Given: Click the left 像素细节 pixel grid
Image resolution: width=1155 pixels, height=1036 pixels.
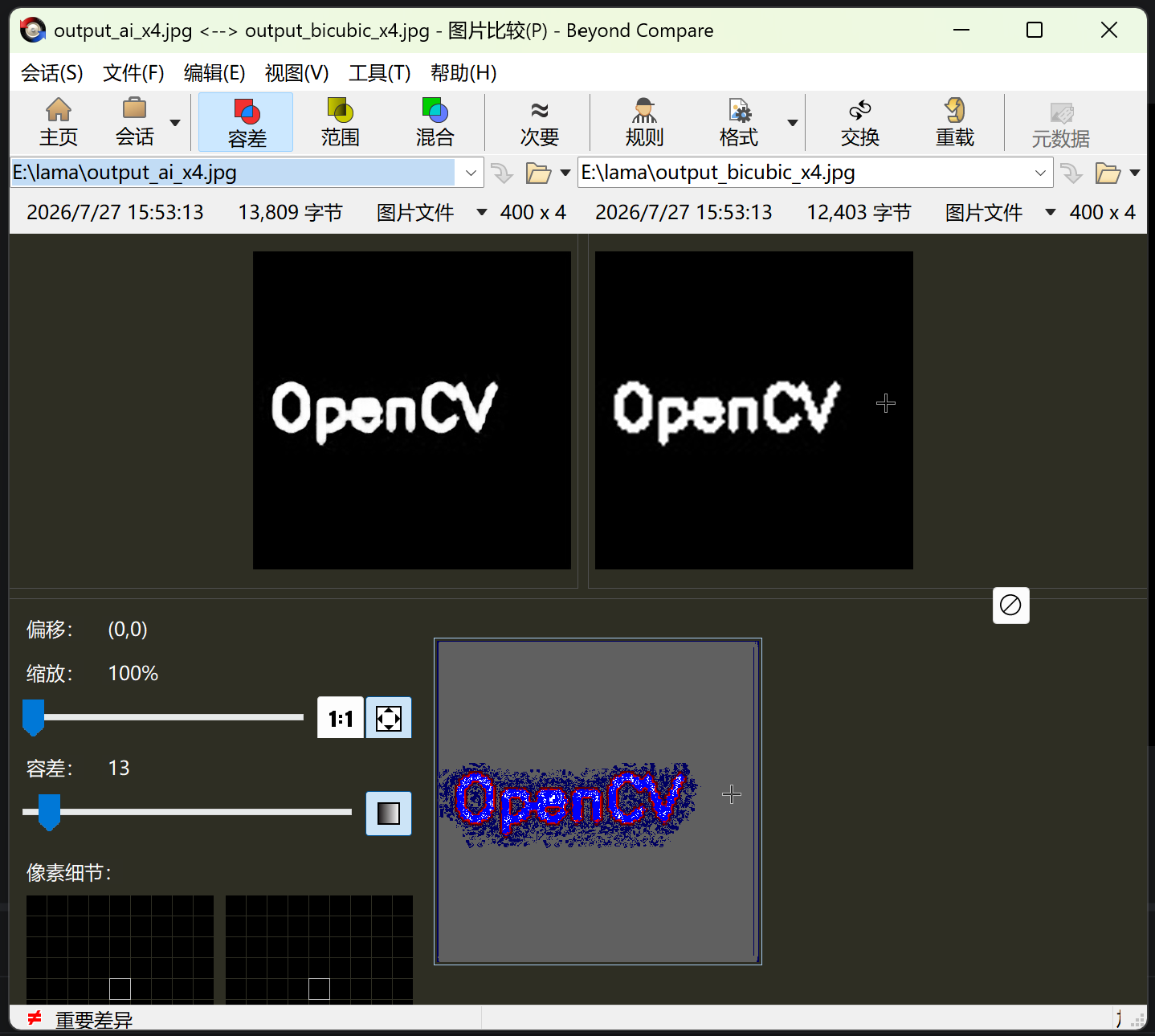Looking at the screenshot, I should coord(120,950).
